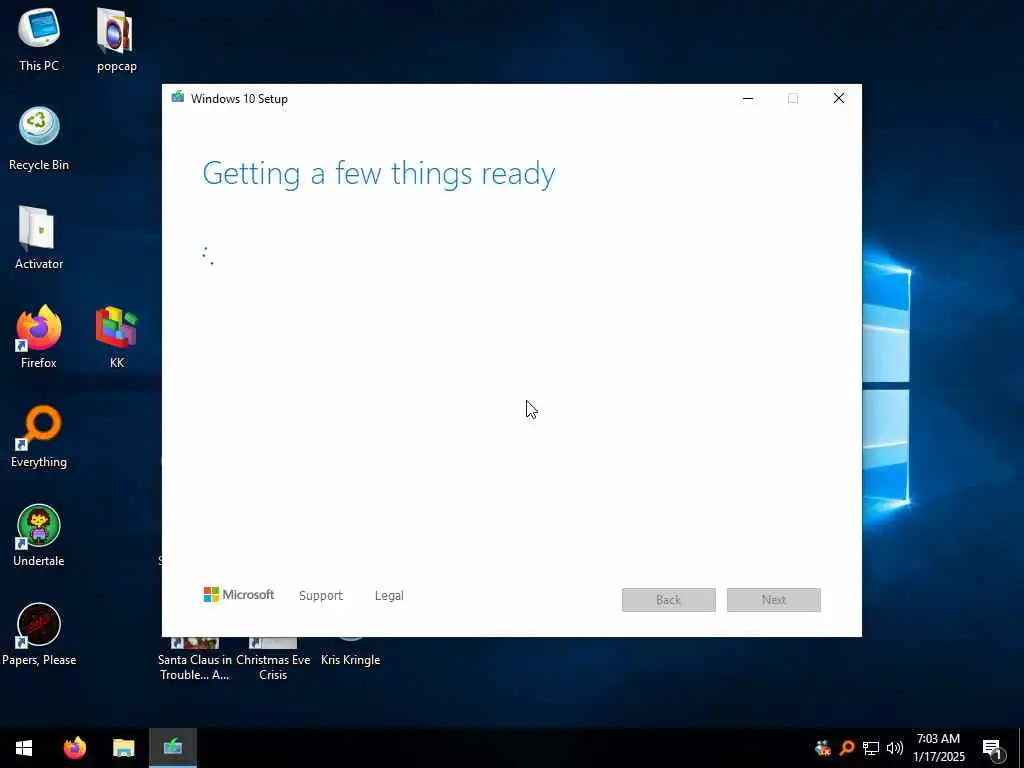The height and width of the screenshot is (768, 1024).
Task: Select the Recycle Bin icon
Action: click(x=39, y=138)
